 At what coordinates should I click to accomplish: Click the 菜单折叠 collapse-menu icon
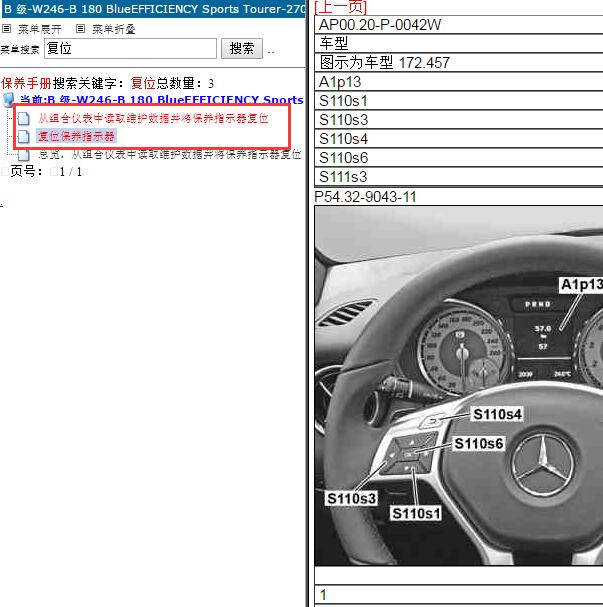pyautogui.click(x=81, y=28)
